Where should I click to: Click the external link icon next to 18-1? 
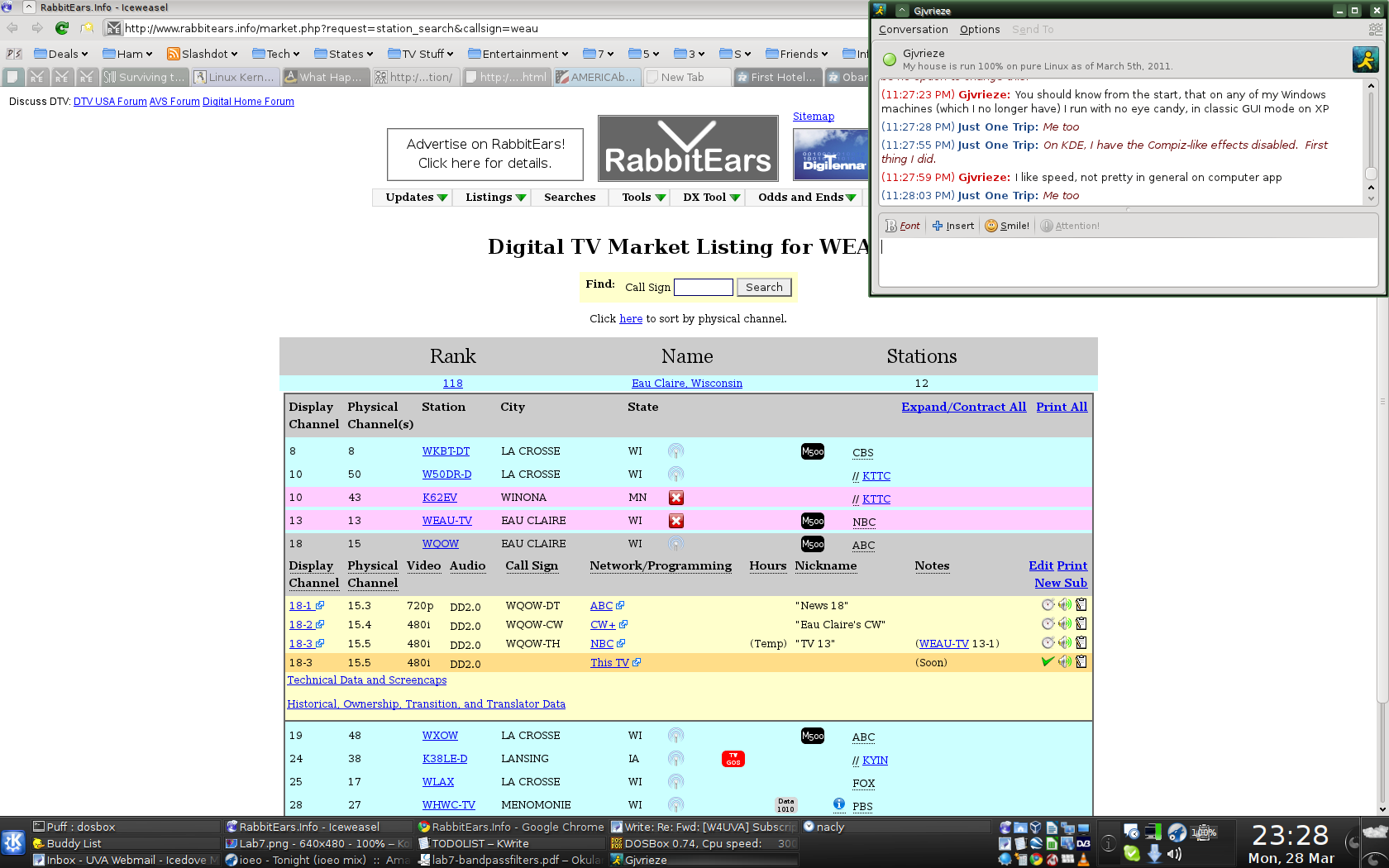(320, 605)
